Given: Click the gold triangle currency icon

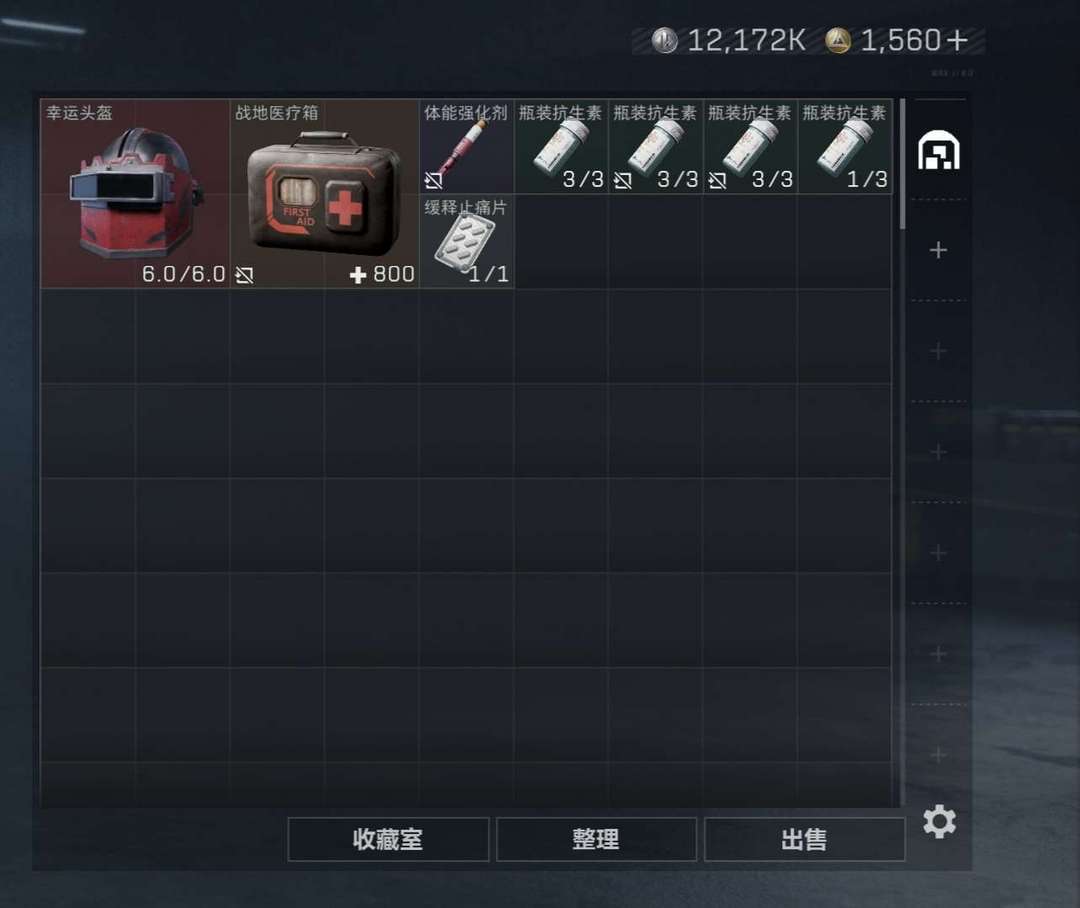Looking at the screenshot, I should pyautogui.click(x=838, y=40).
